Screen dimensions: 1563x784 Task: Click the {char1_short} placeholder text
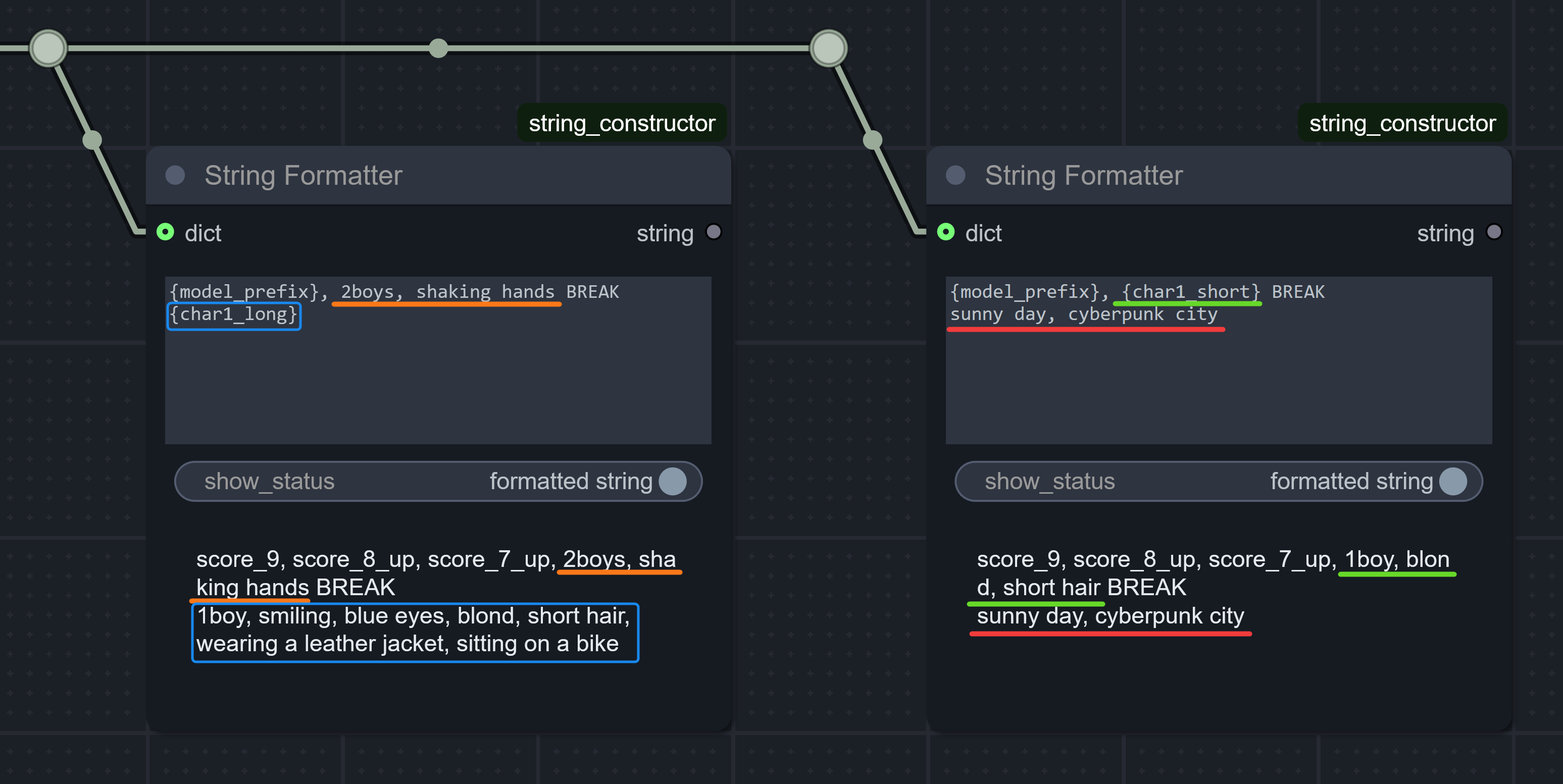pyautogui.click(x=1190, y=292)
